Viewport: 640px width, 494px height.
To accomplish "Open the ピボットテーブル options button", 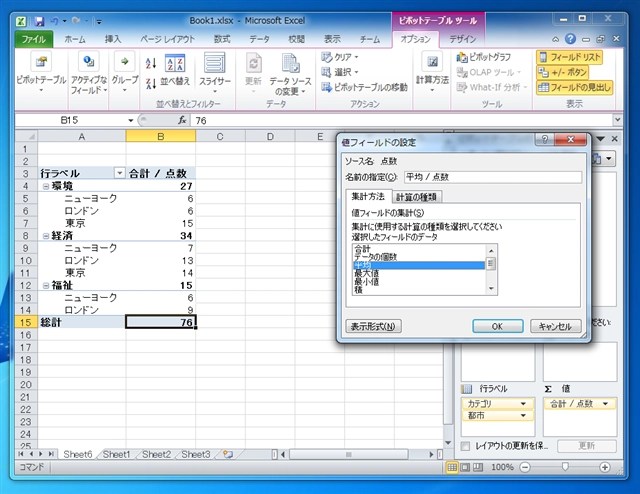I will [x=41, y=73].
